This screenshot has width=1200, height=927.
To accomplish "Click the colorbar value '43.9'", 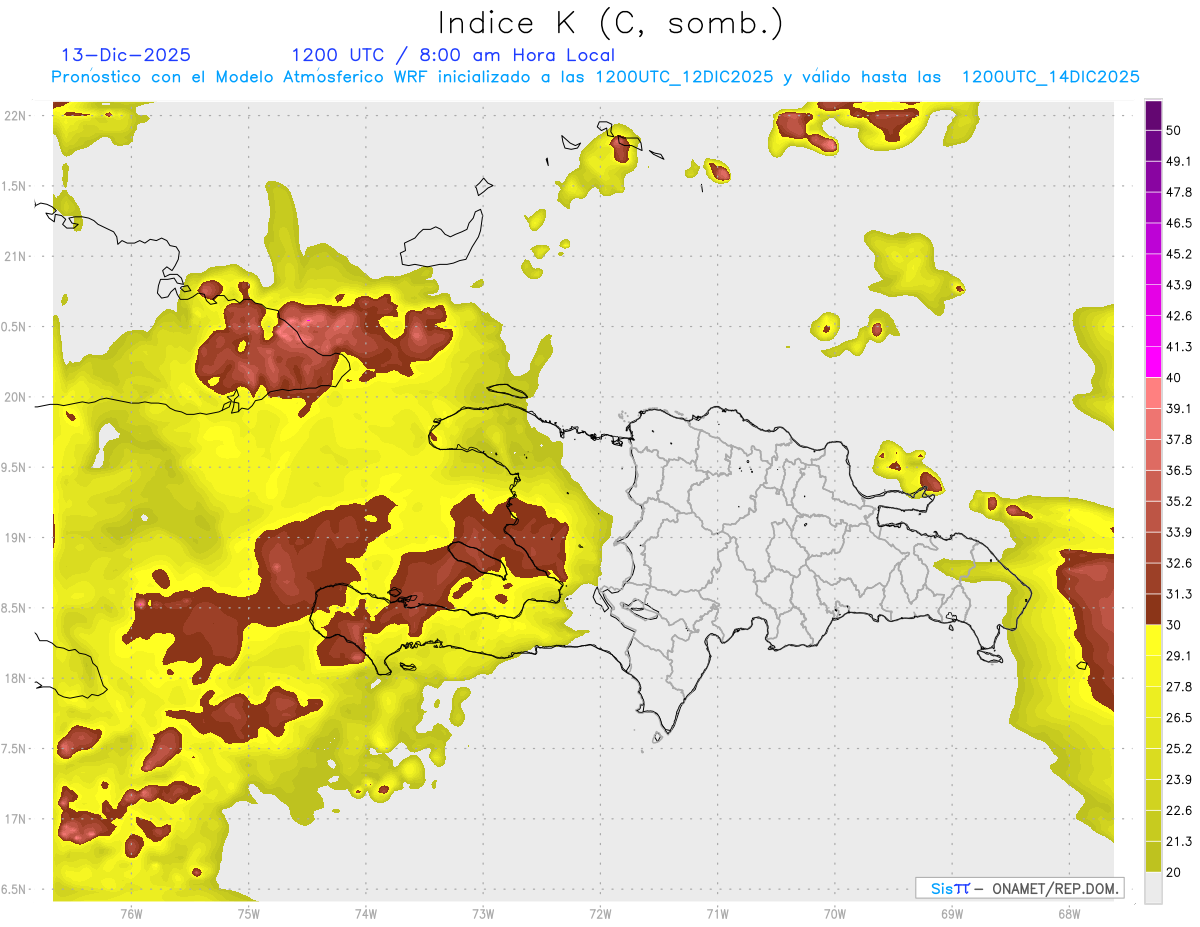I will tap(1179, 286).
